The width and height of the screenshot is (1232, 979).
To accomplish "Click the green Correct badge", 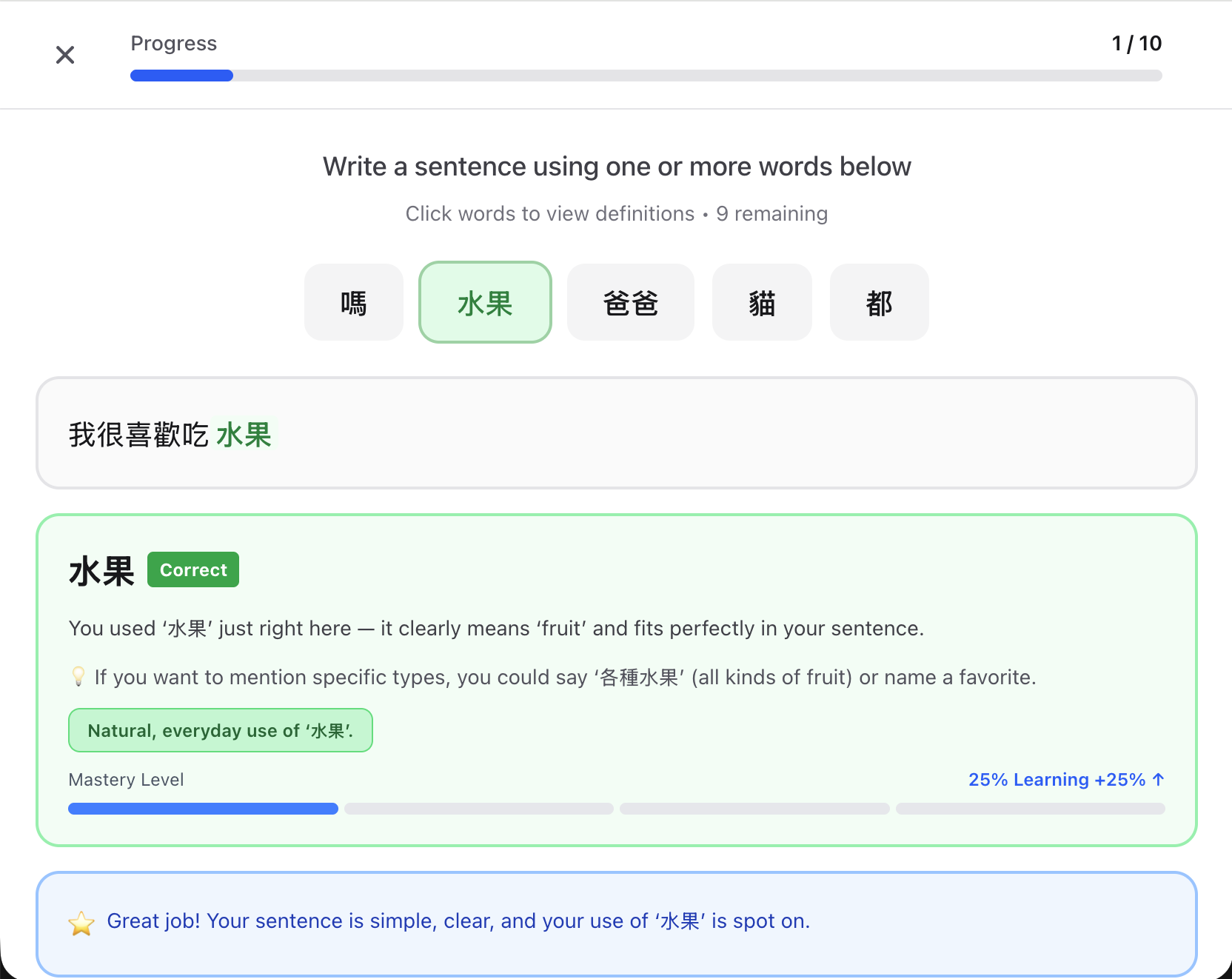I will tap(193, 569).
